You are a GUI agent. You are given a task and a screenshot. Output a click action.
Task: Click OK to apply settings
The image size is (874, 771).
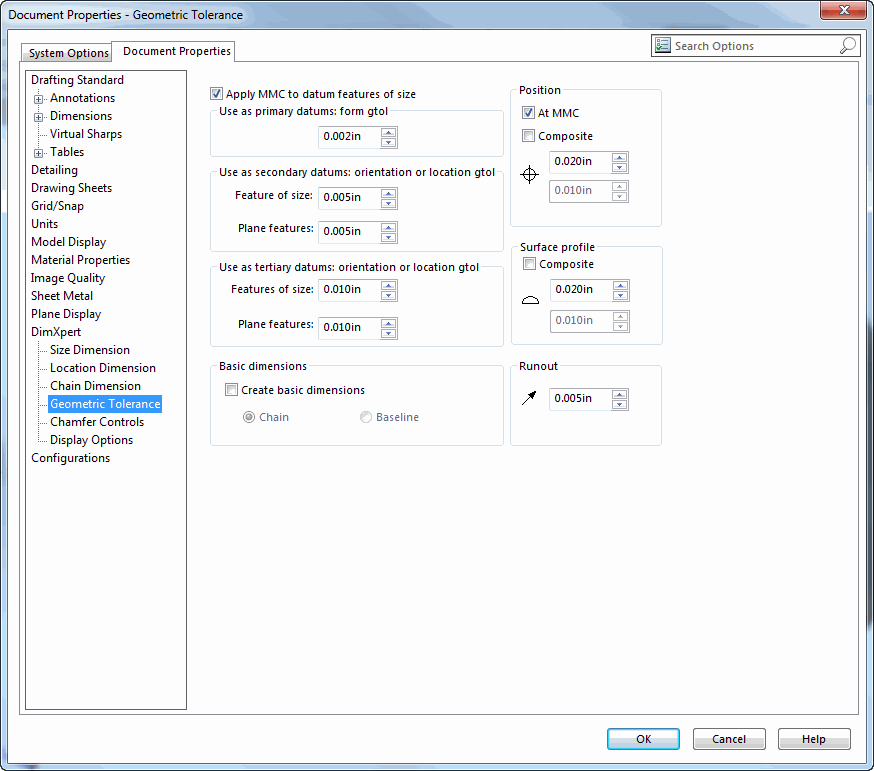point(643,739)
